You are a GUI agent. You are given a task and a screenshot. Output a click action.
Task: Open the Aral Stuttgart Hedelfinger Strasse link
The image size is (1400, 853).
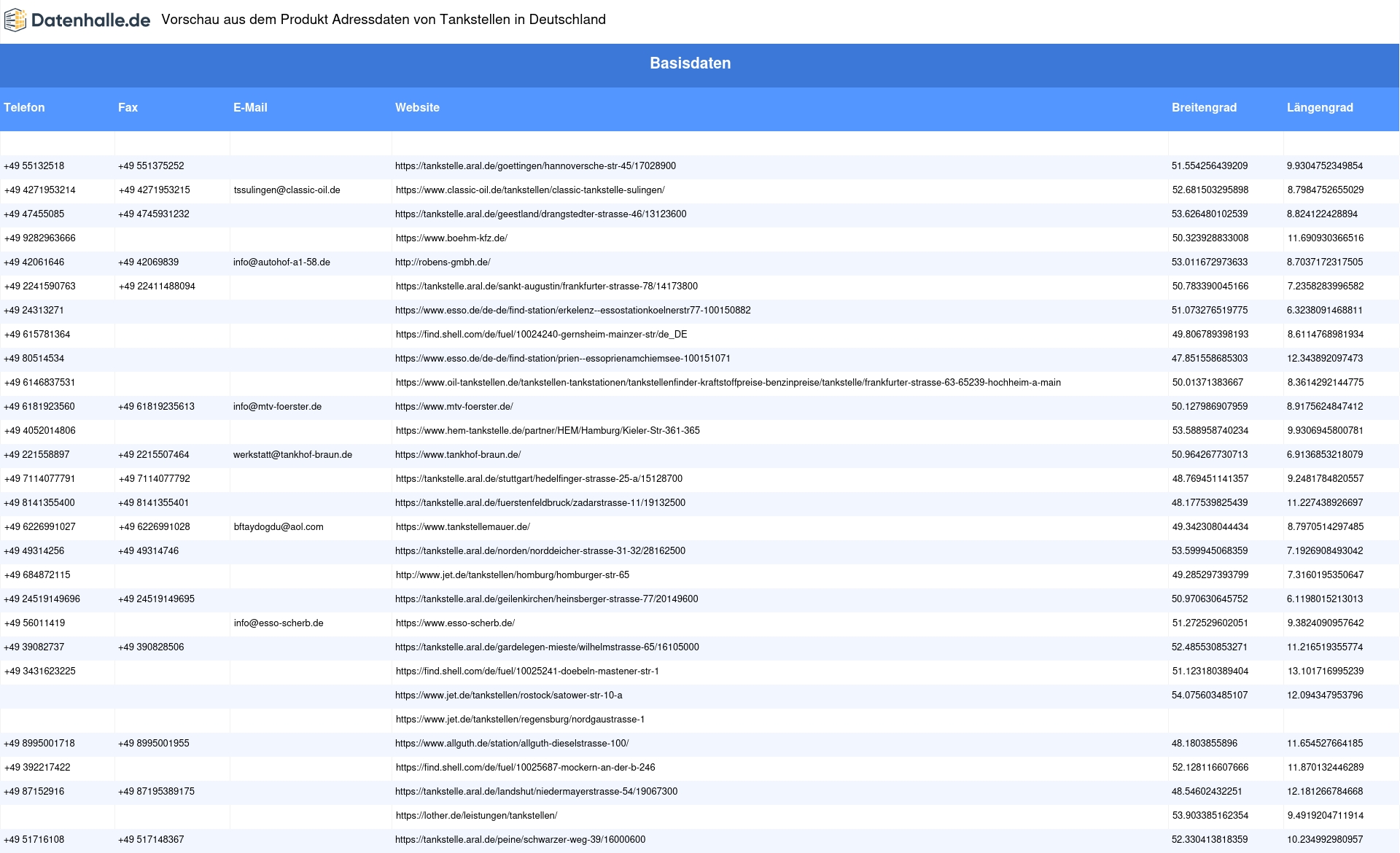[x=539, y=479]
